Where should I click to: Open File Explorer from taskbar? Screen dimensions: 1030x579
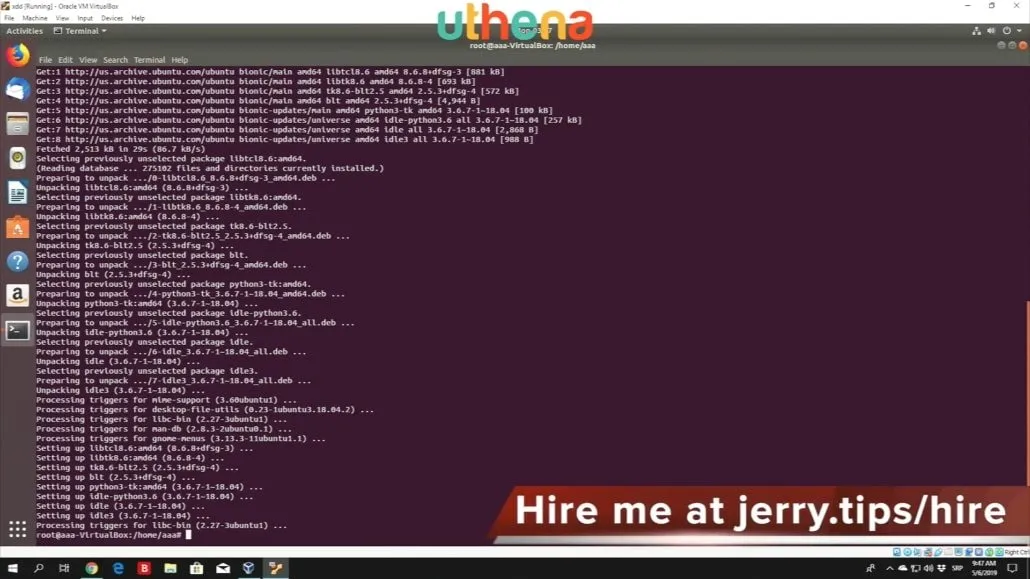[170, 568]
